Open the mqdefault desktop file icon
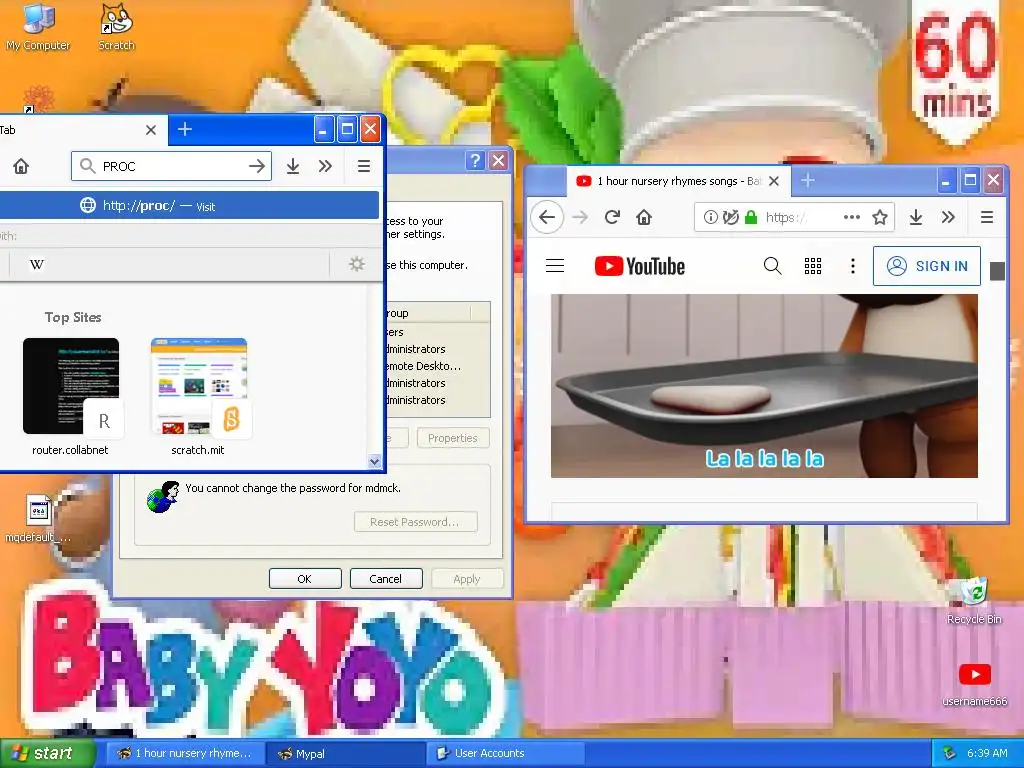Screen dimensions: 1024x768 (38, 519)
